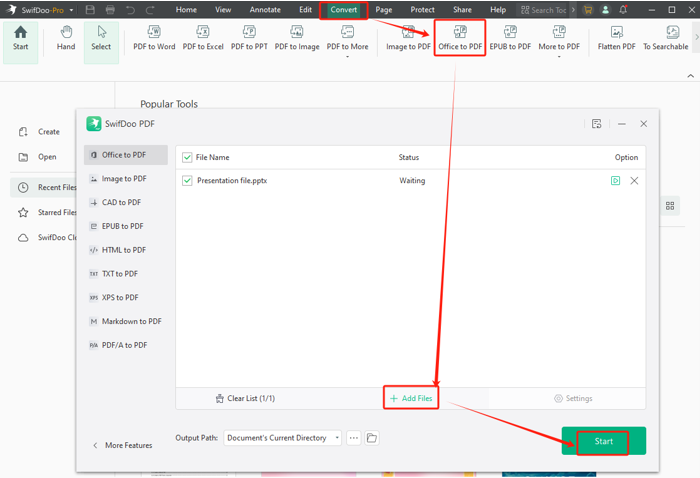Click Clear List (1/1)

coord(245,399)
